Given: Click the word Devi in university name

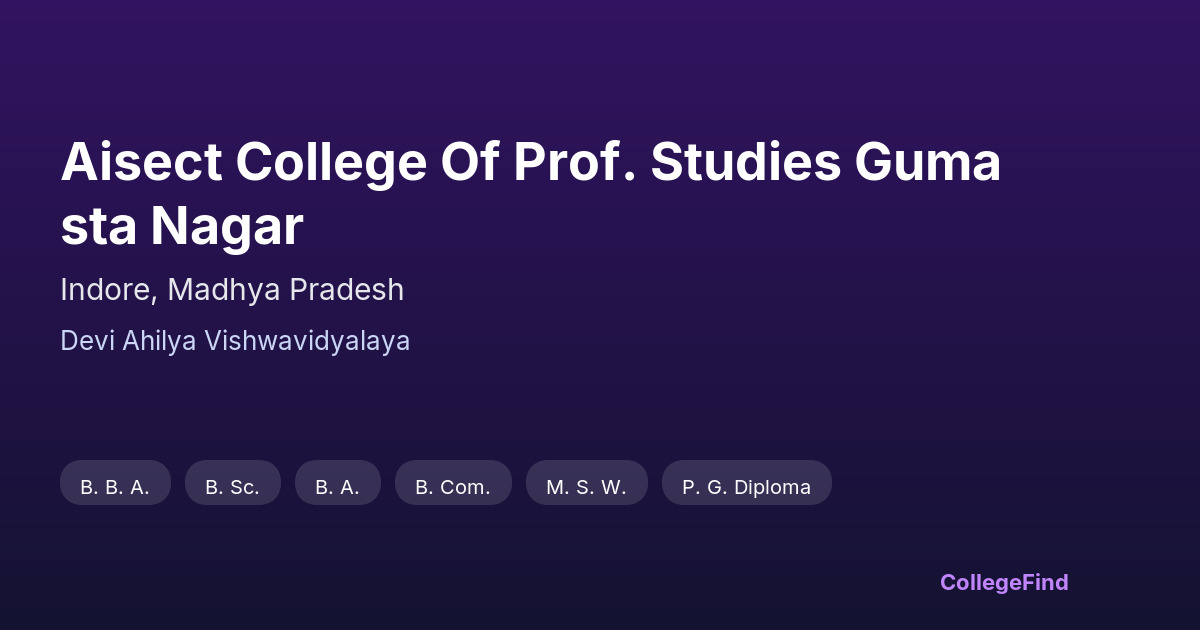Looking at the screenshot, I should click(x=87, y=341).
